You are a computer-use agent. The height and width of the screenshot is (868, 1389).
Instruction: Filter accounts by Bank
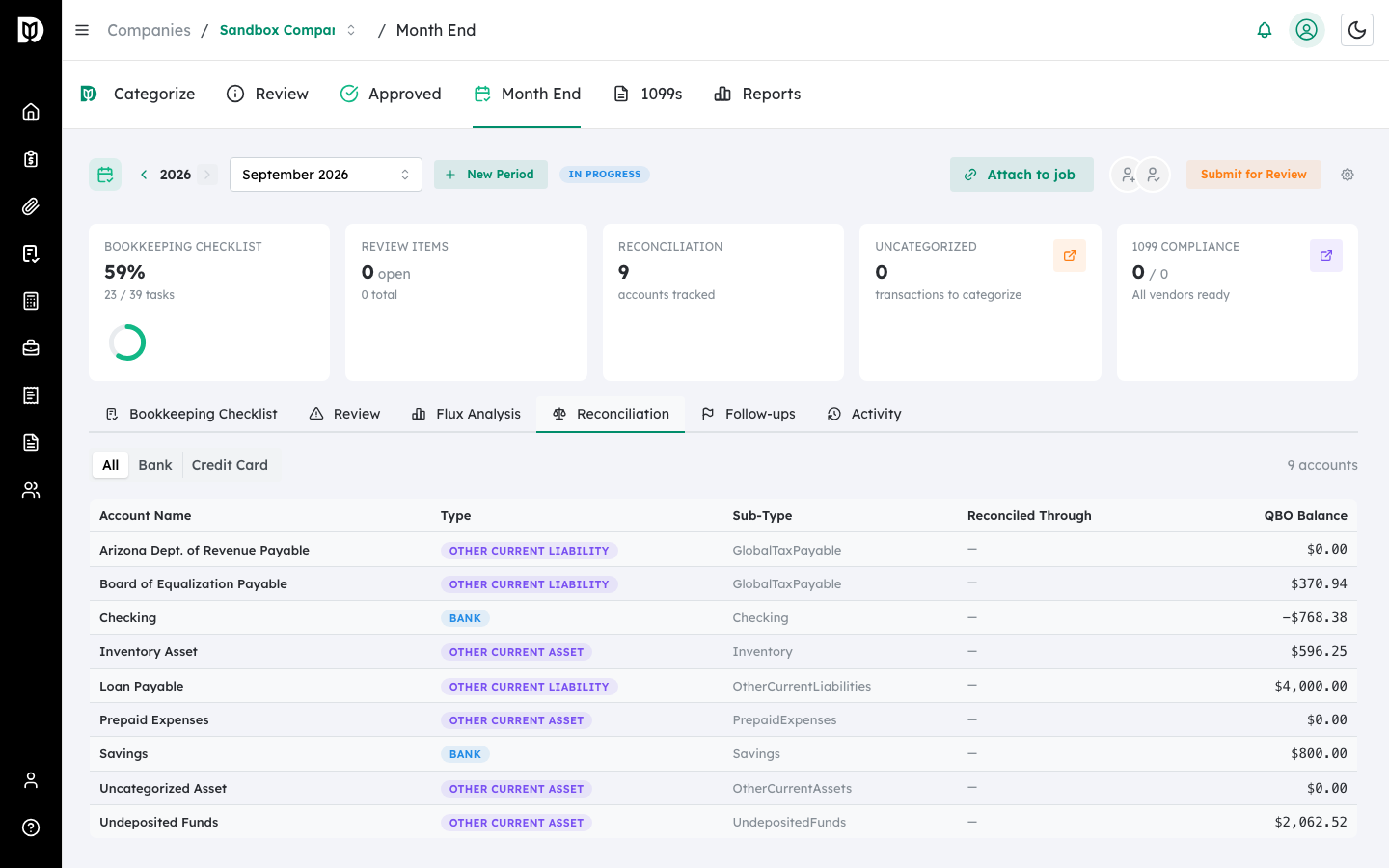(x=155, y=465)
